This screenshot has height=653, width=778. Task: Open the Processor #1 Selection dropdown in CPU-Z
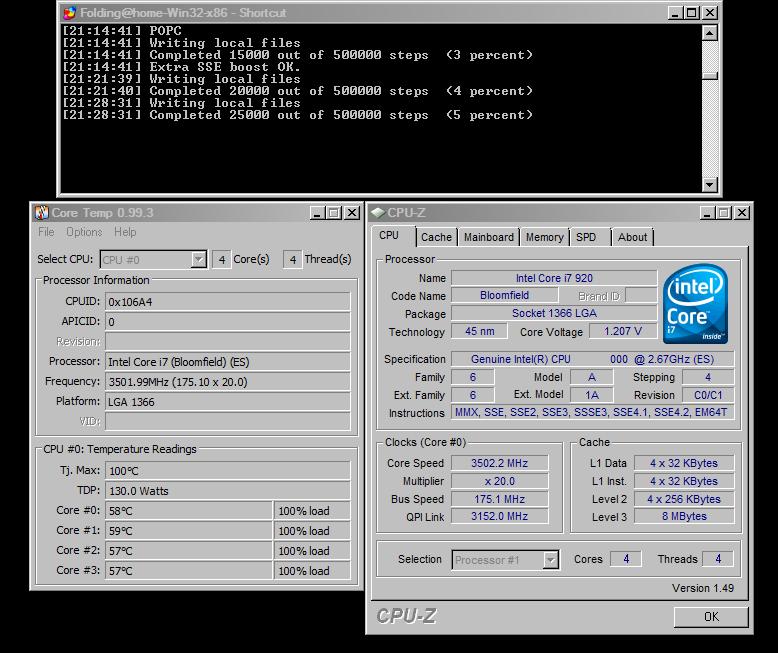[505, 560]
